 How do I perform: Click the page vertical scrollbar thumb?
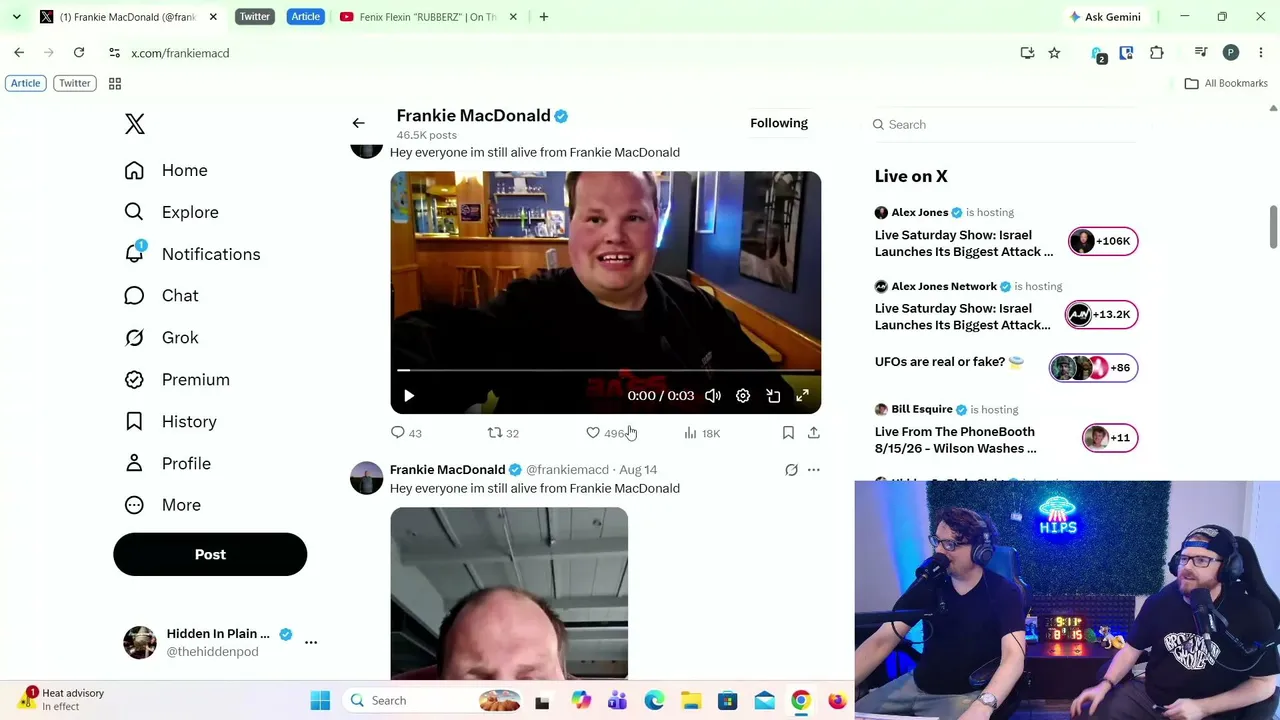1273,227
